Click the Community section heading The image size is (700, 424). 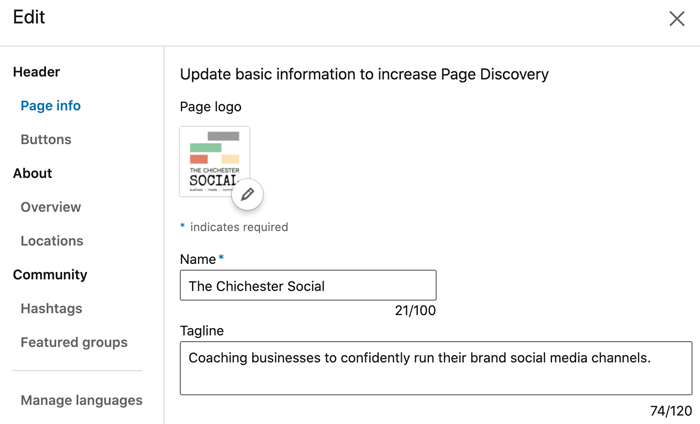pyautogui.click(x=50, y=275)
